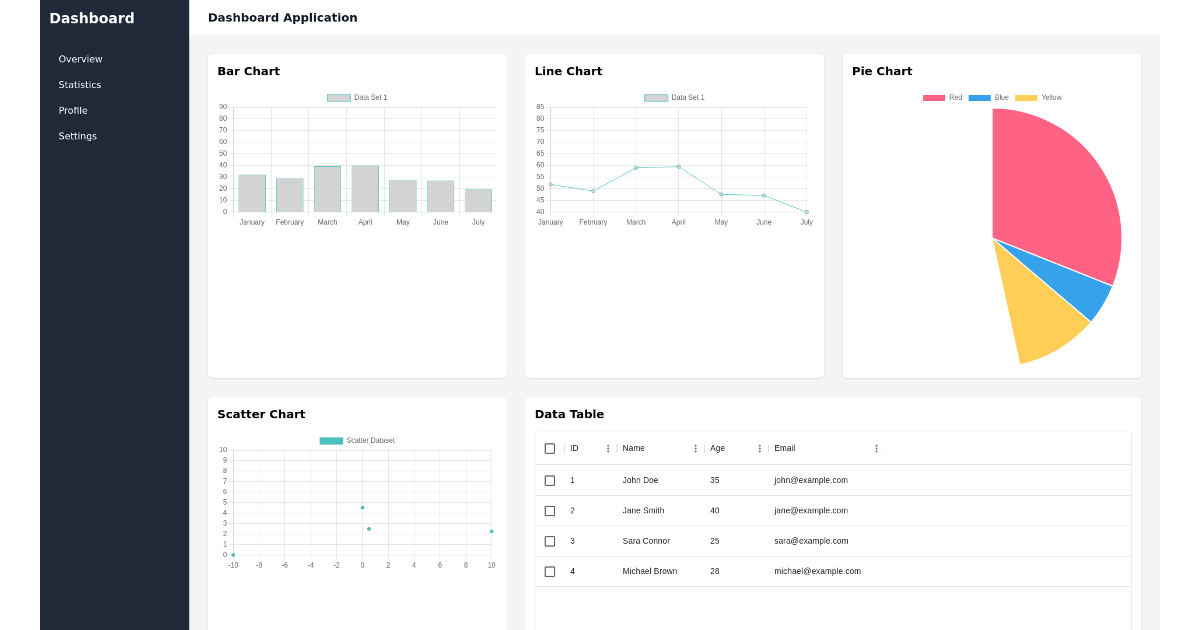This screenshot has width=1200, height=630.
Task: Open the Age column options menu
Action: click(x=760, y=448)
